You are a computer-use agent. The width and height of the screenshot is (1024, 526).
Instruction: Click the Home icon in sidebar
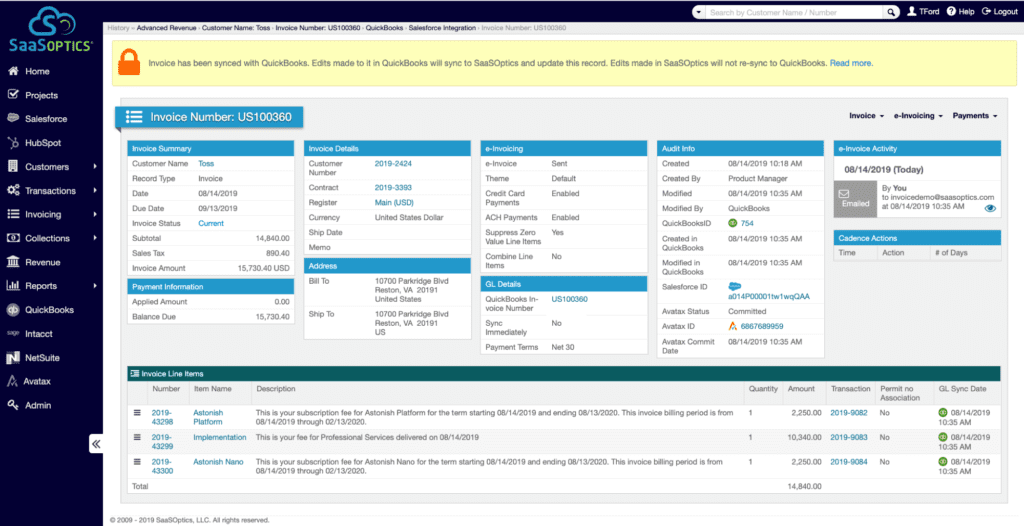click(14, 71)
